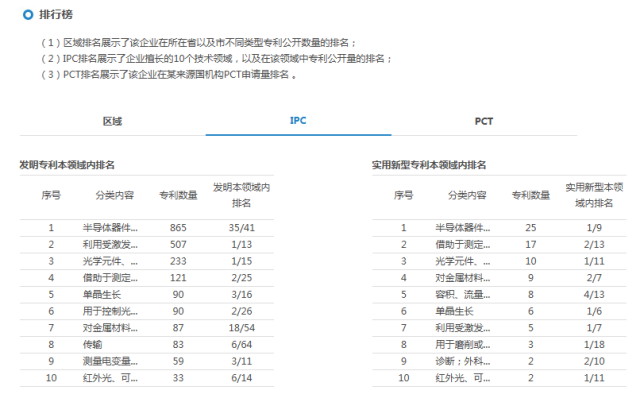
Task: Click the ranking value 3/16
Action: click(242, 295)
